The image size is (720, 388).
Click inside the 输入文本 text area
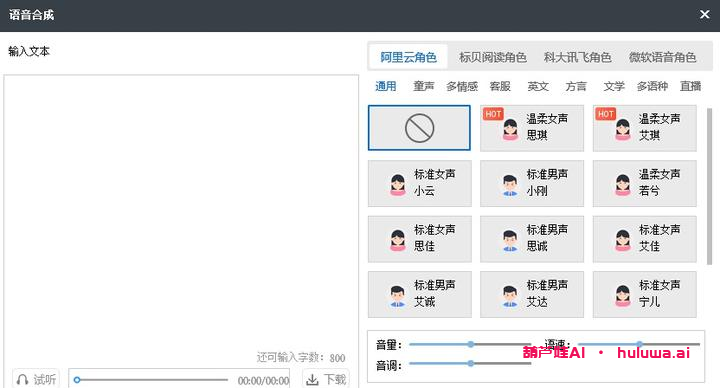click(x=181, y=211)
